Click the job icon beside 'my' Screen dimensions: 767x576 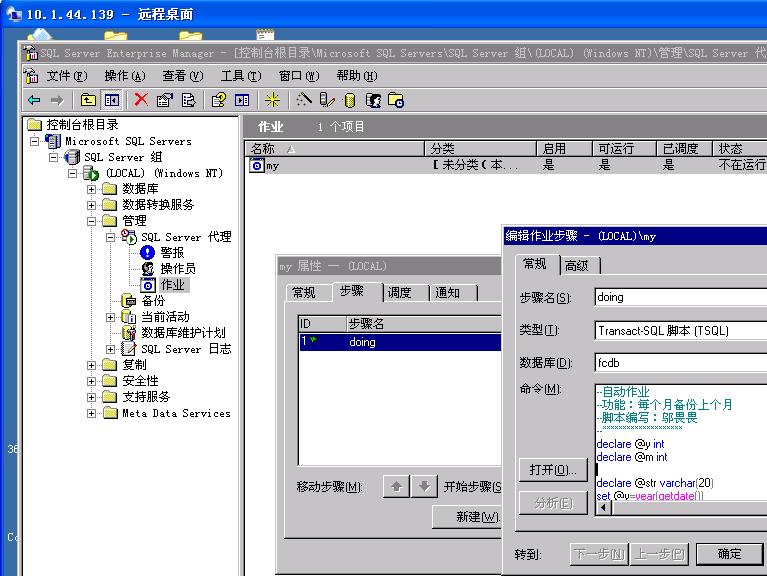(x=256, y=165)
